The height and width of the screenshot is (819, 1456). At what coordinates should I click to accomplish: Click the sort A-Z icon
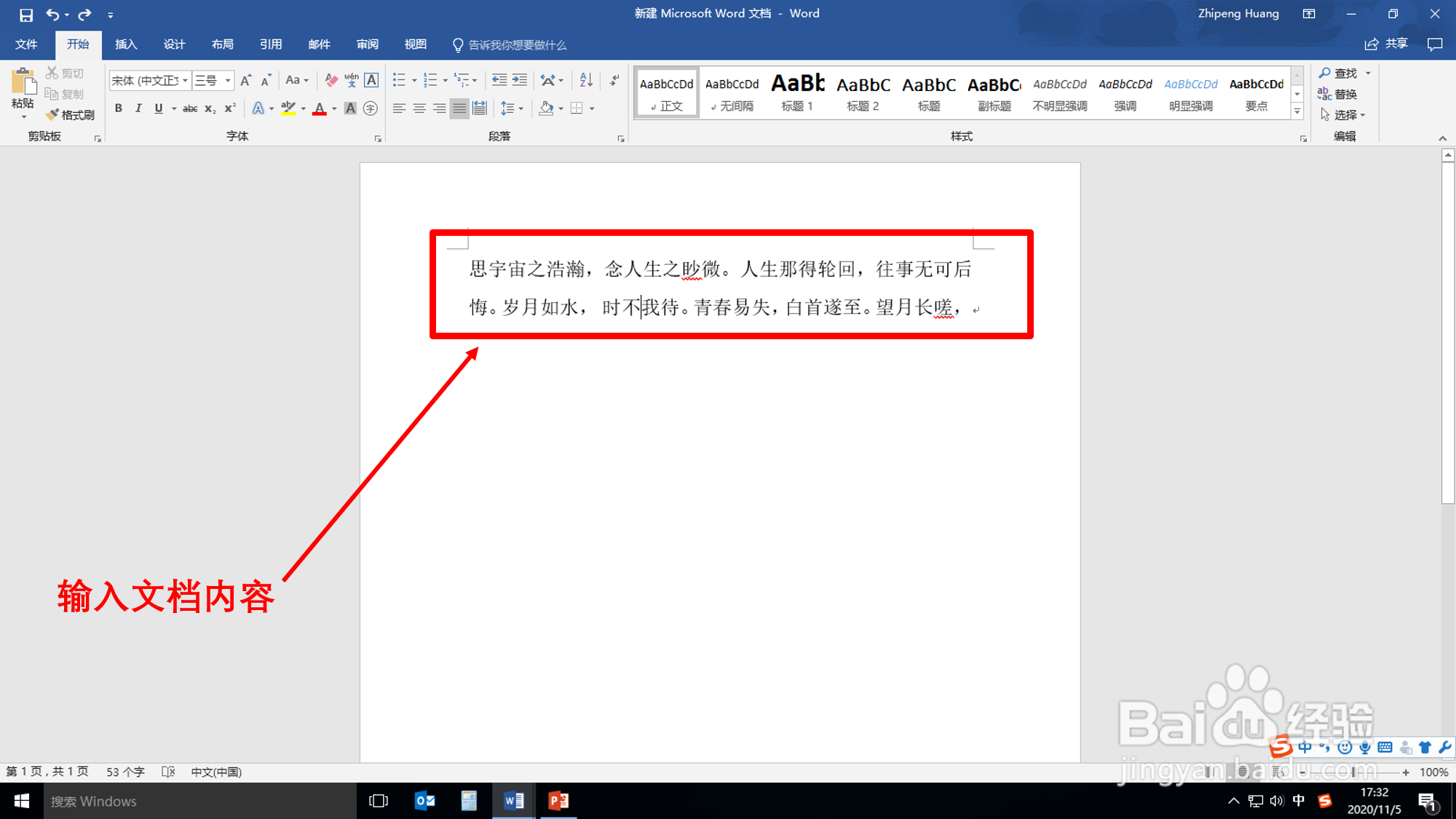pyautogui.click(x=586, y=80)
